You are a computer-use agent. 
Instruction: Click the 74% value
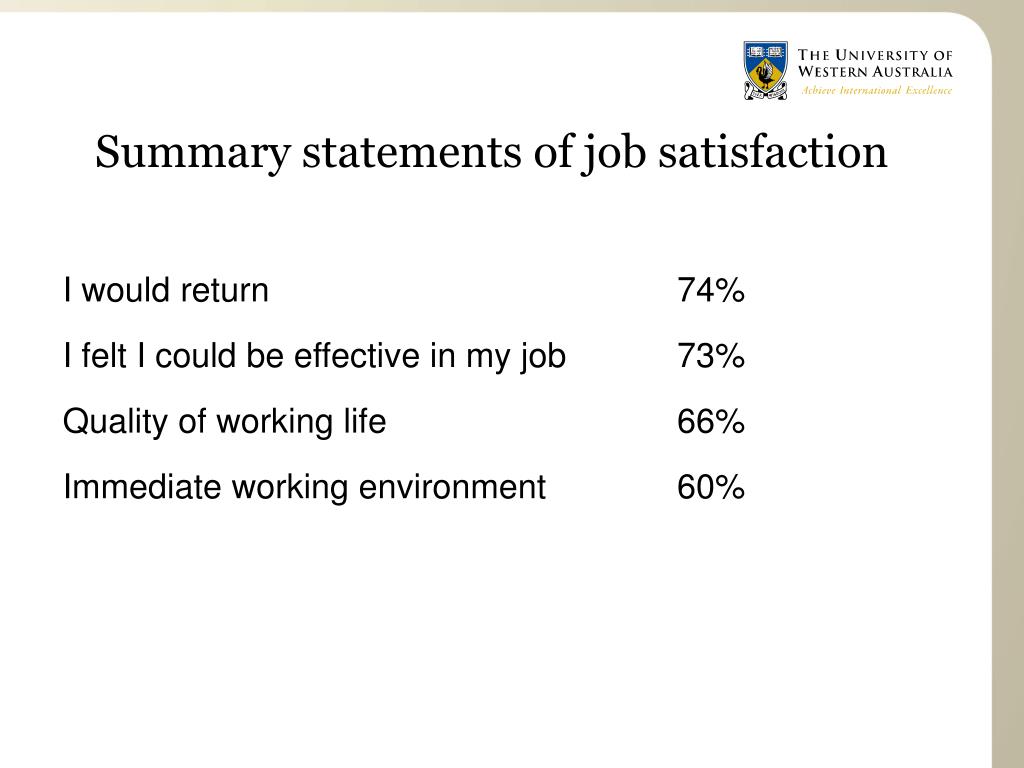pyautogui.click(x=711, y=290)
